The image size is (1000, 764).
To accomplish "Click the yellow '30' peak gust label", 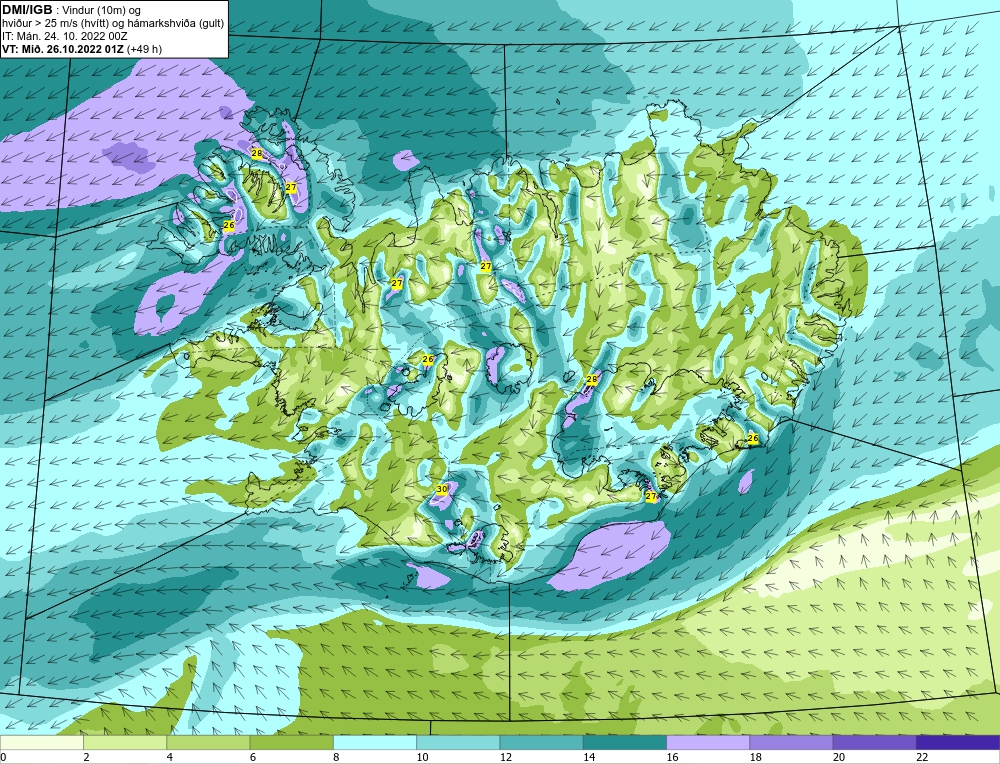I will (x=442, y=489).
